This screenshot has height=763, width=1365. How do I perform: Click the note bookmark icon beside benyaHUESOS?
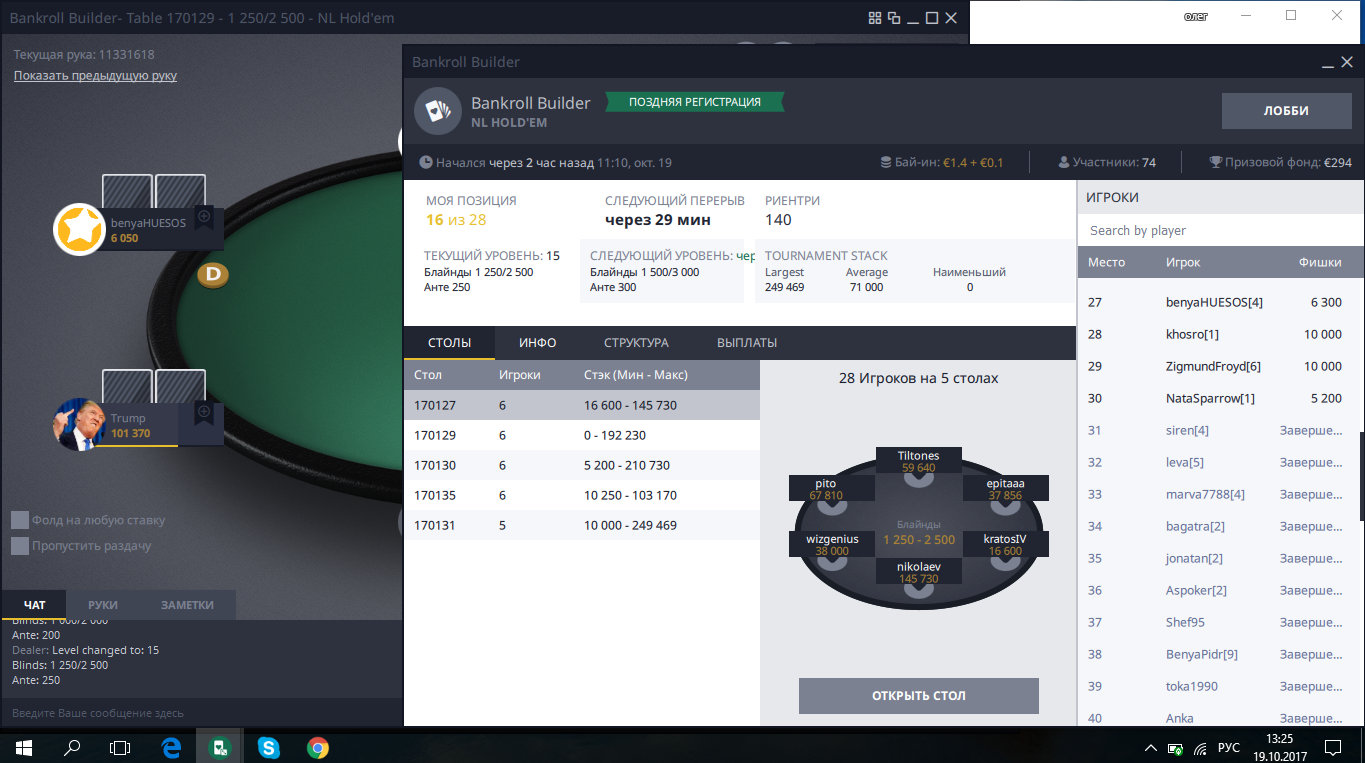[204, 217]
